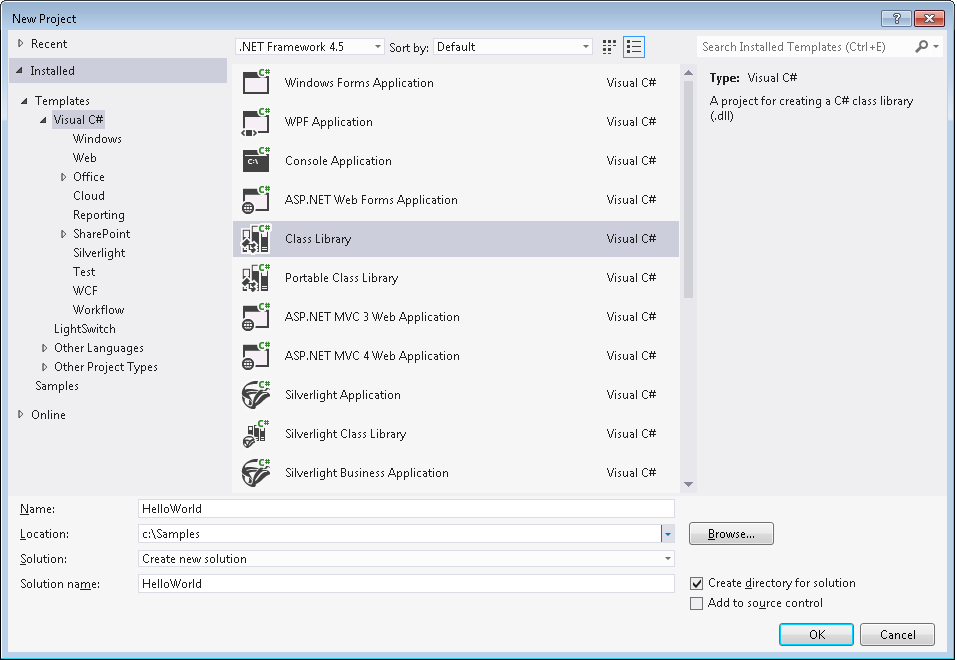Select the Workflow category

click(x=98, y=310)
